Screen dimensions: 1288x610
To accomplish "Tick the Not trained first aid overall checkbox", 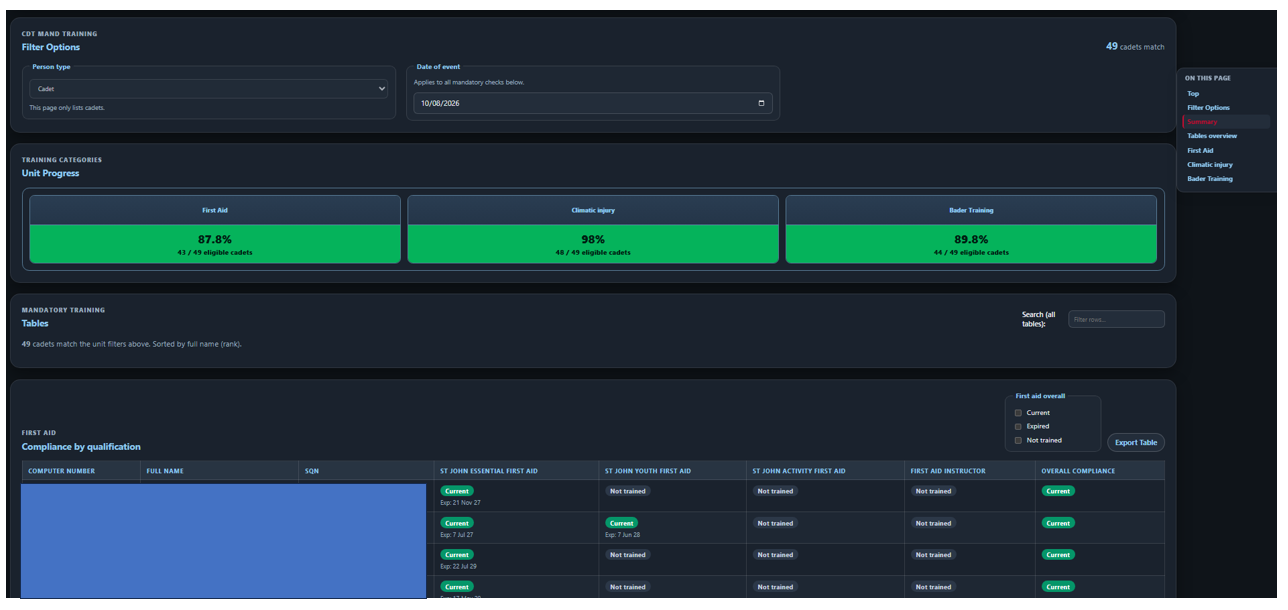I will [x=1018, y=440].
